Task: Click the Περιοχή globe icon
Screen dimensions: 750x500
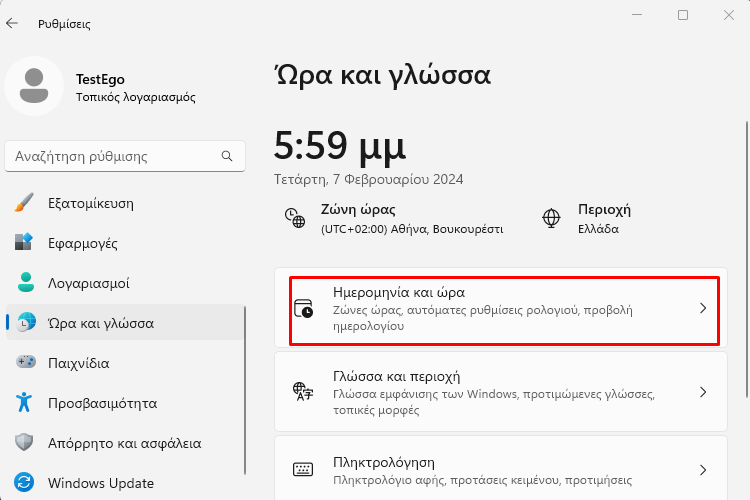Action: coord(551,218)
